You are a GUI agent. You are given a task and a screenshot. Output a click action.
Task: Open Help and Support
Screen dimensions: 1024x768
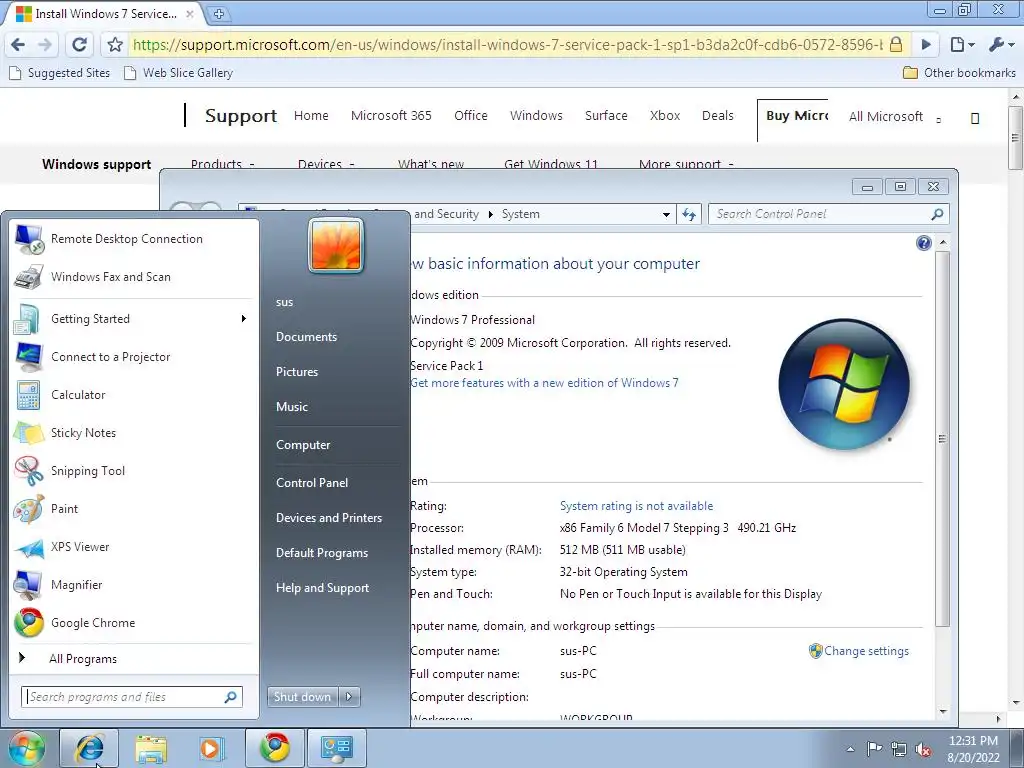(x=323, y=588)
